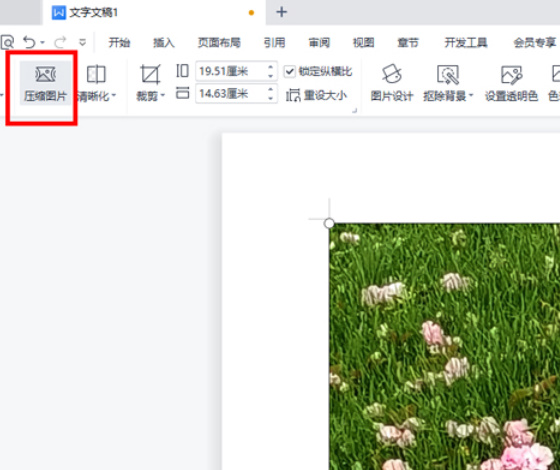
Task: Click the top-left resize handle of the flower image
Action: coord(329,224)
